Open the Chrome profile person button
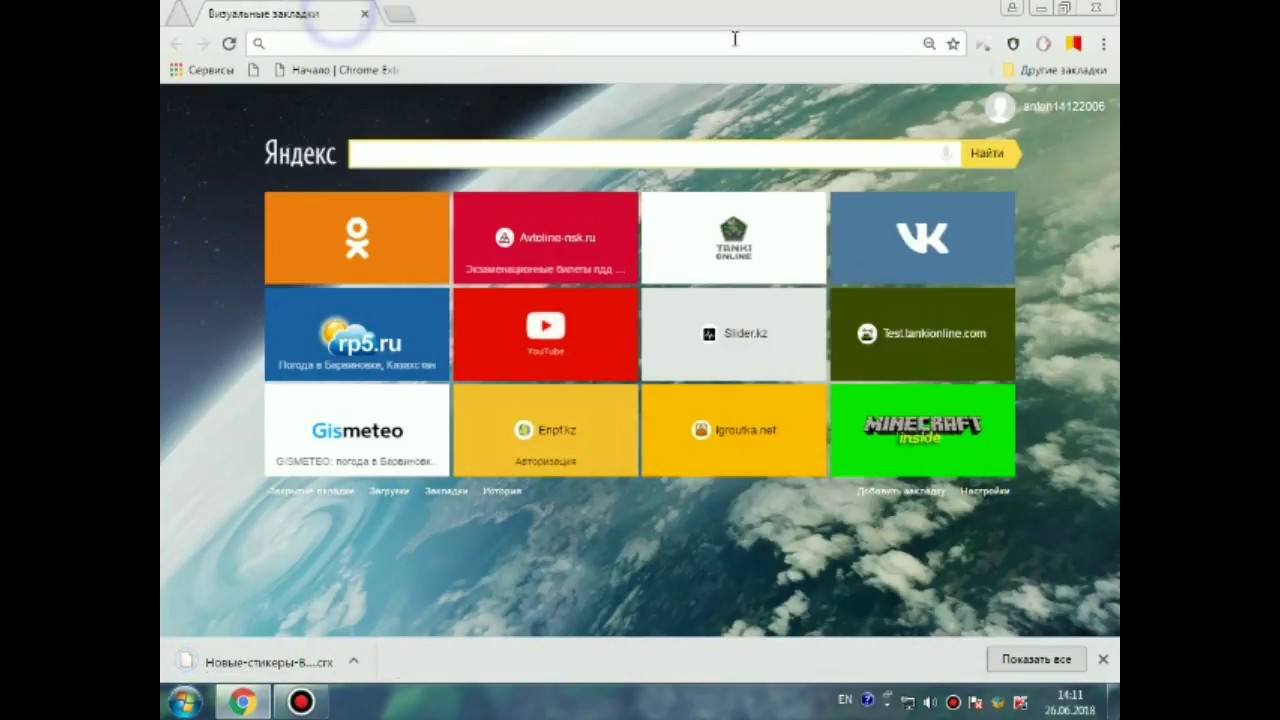Image resolution: width=1280 pixels, height=720 pixels. click(1012, 8)
